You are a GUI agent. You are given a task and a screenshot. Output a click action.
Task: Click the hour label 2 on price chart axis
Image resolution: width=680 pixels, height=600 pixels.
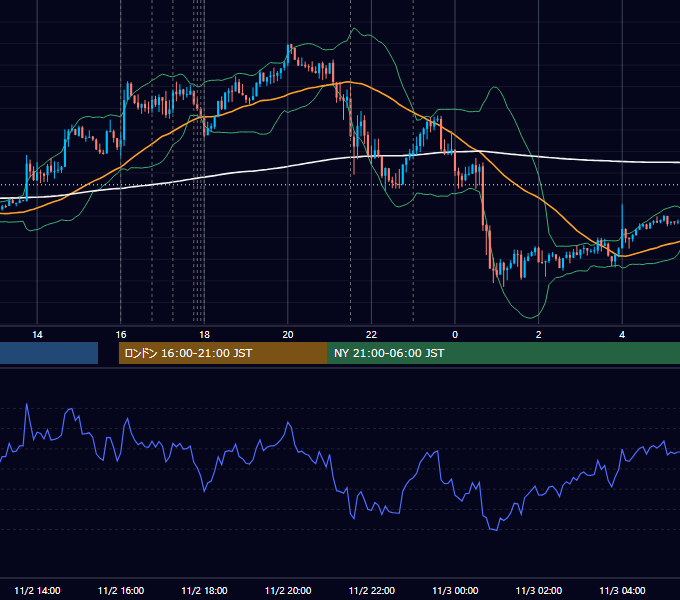(x=539, y=335)
